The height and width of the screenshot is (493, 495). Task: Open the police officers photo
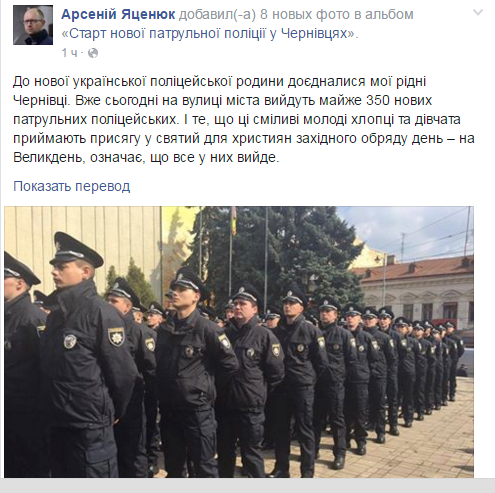pyautogui.click(x=239, y=342)
